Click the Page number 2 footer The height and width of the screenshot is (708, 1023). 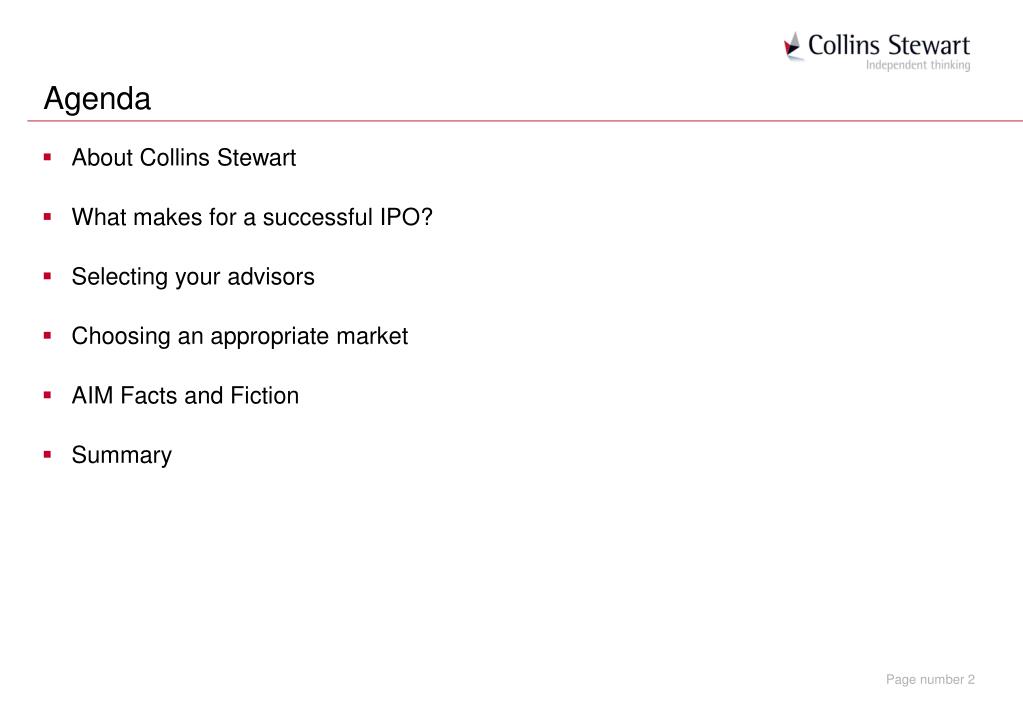point(930,679)
